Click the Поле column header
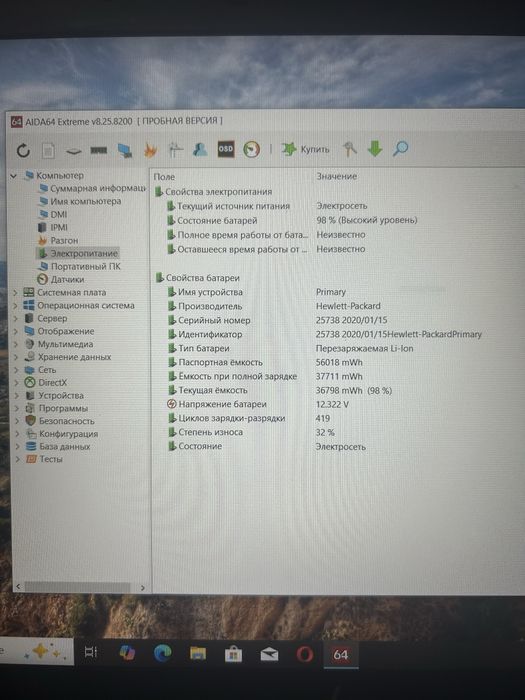The image size is (525, 700). tap(164, 177)
